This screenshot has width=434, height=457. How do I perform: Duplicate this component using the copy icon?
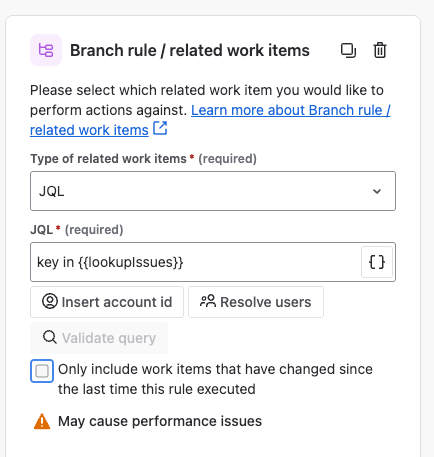348,51
